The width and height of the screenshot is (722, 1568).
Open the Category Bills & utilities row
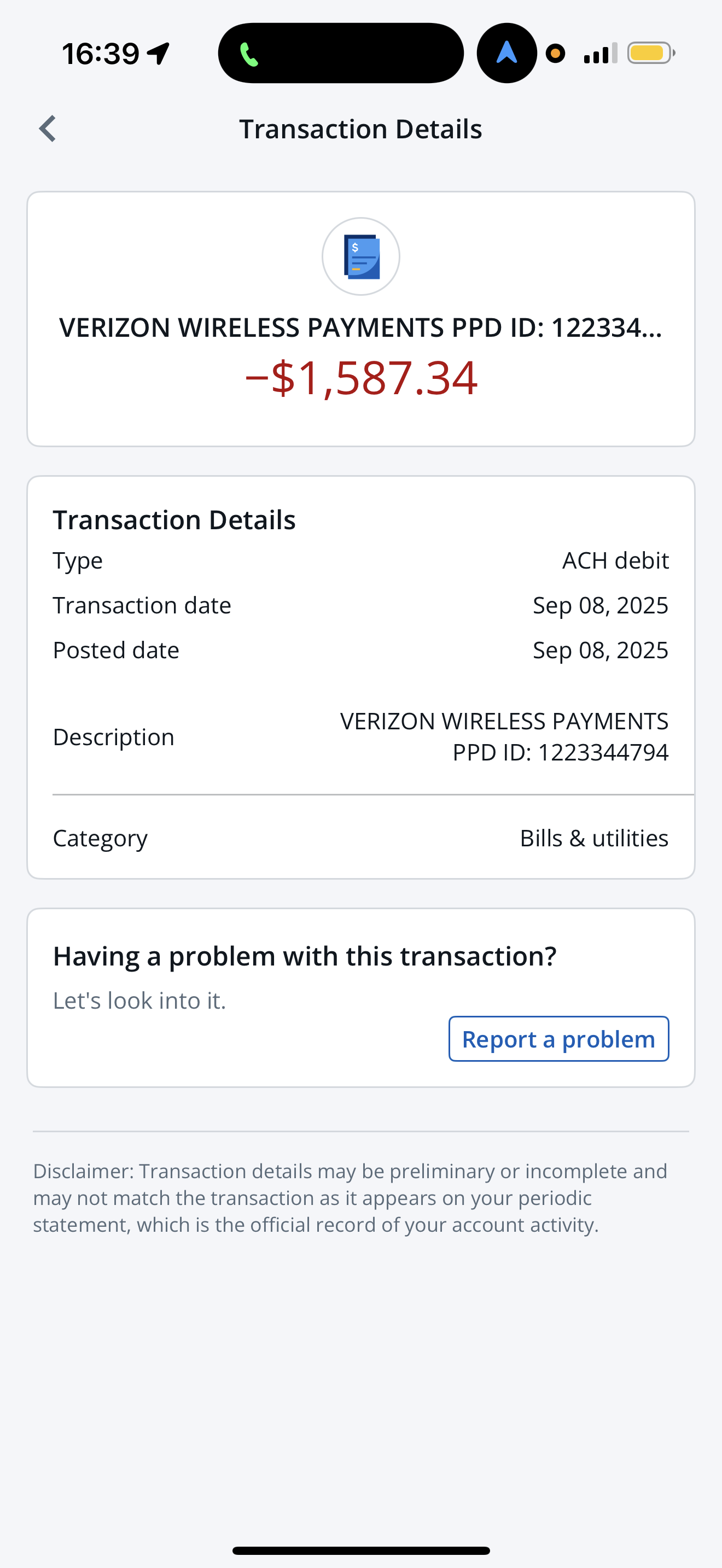tap(360, 838)
